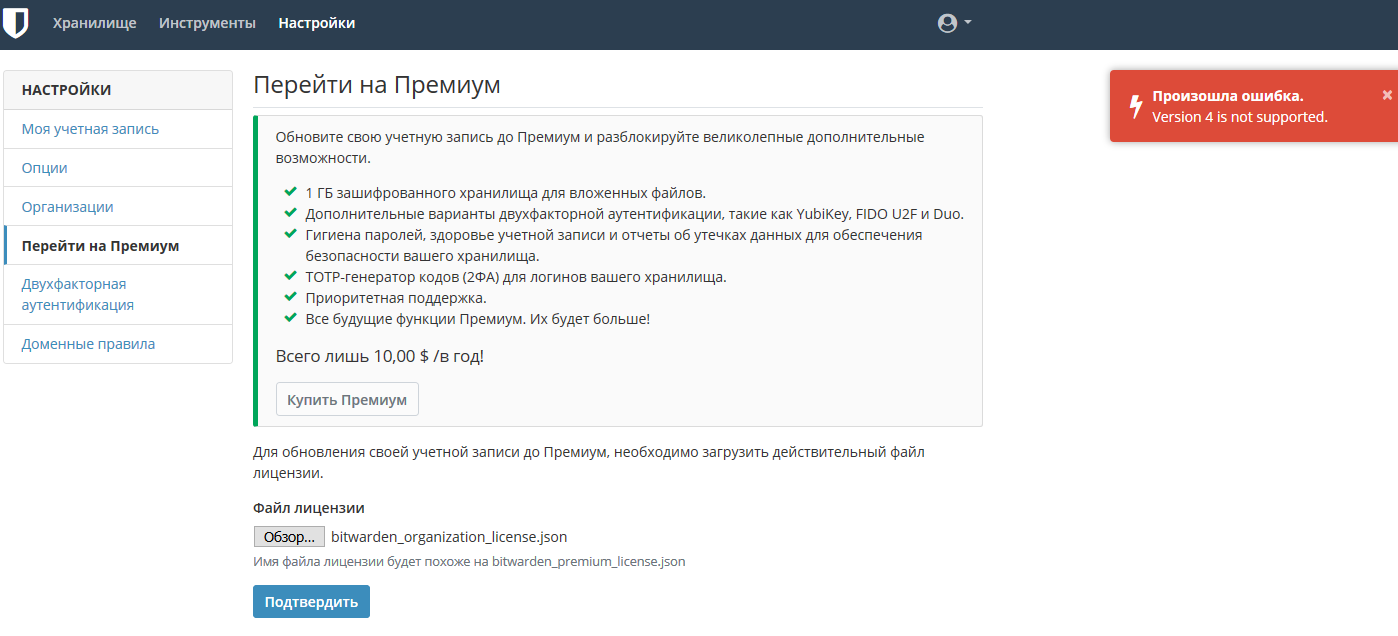Click the Приоритетная поддержка feature text
Viewport: 1398px width, 636px height.
coord(396,298)
